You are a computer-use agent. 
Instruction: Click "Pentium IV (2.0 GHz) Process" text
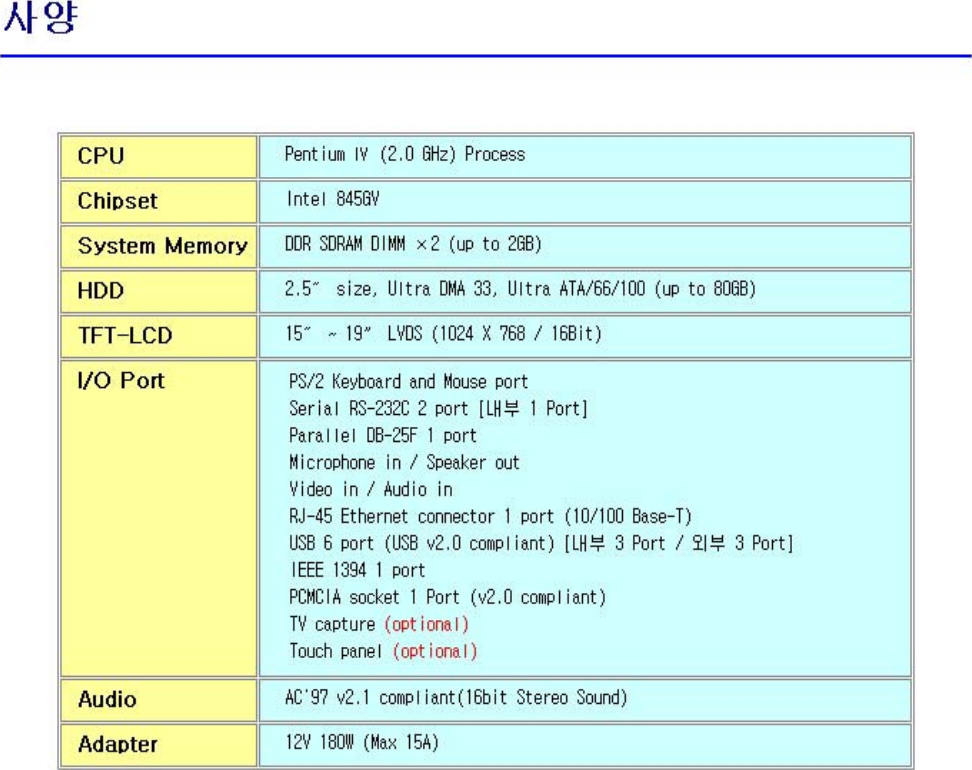point(405,154)
